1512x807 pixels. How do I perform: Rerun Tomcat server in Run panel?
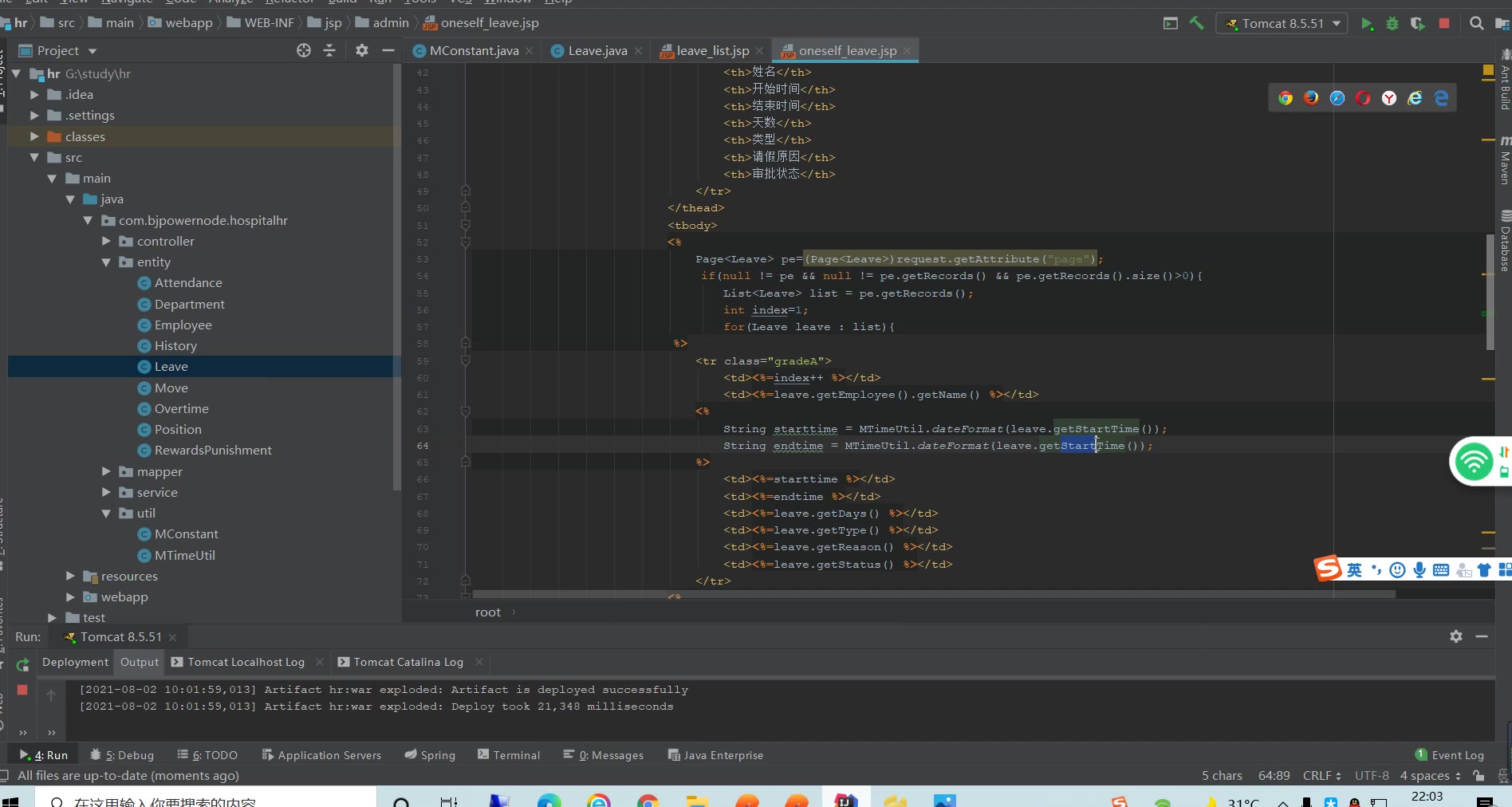(22, 665)
